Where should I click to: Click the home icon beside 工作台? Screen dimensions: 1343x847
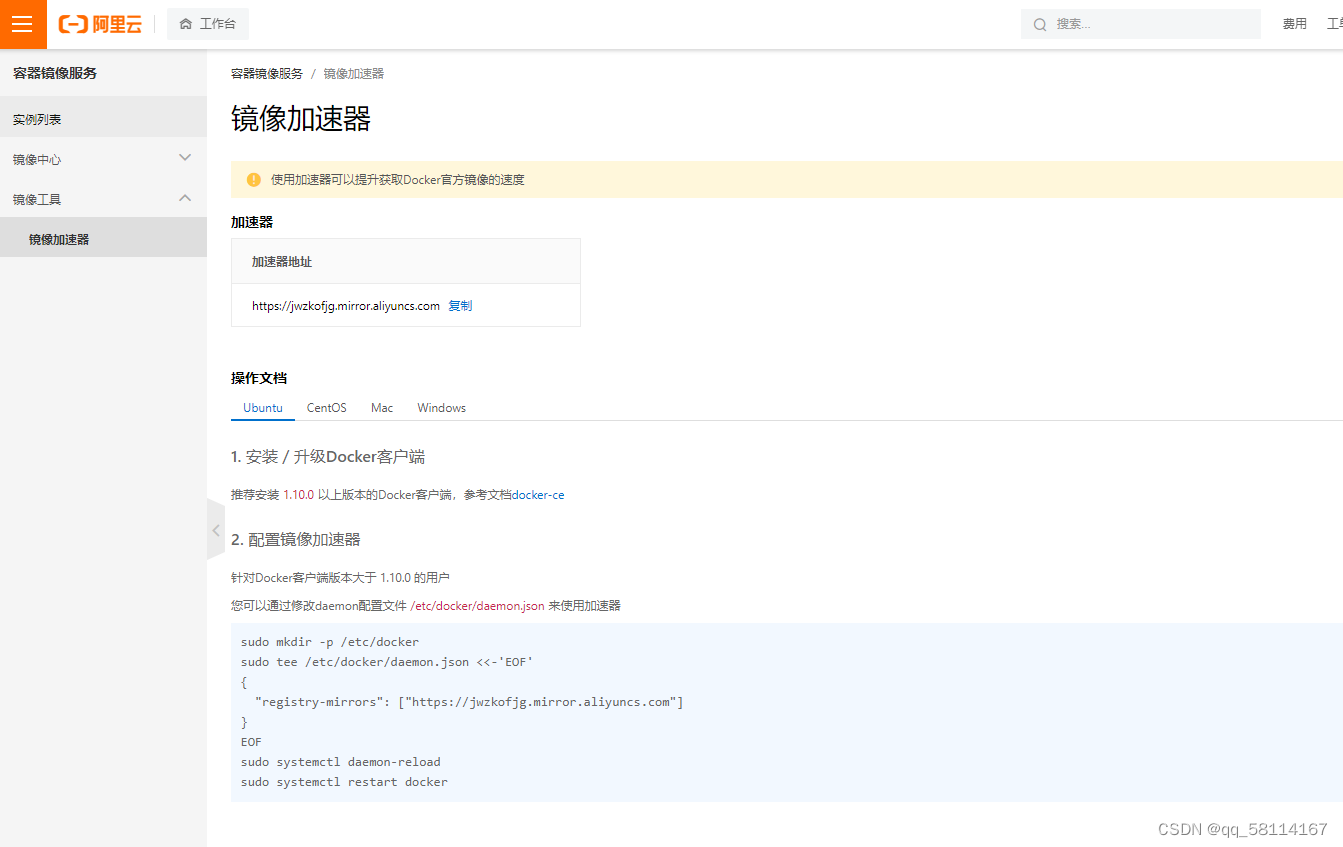tap(185, 24)
